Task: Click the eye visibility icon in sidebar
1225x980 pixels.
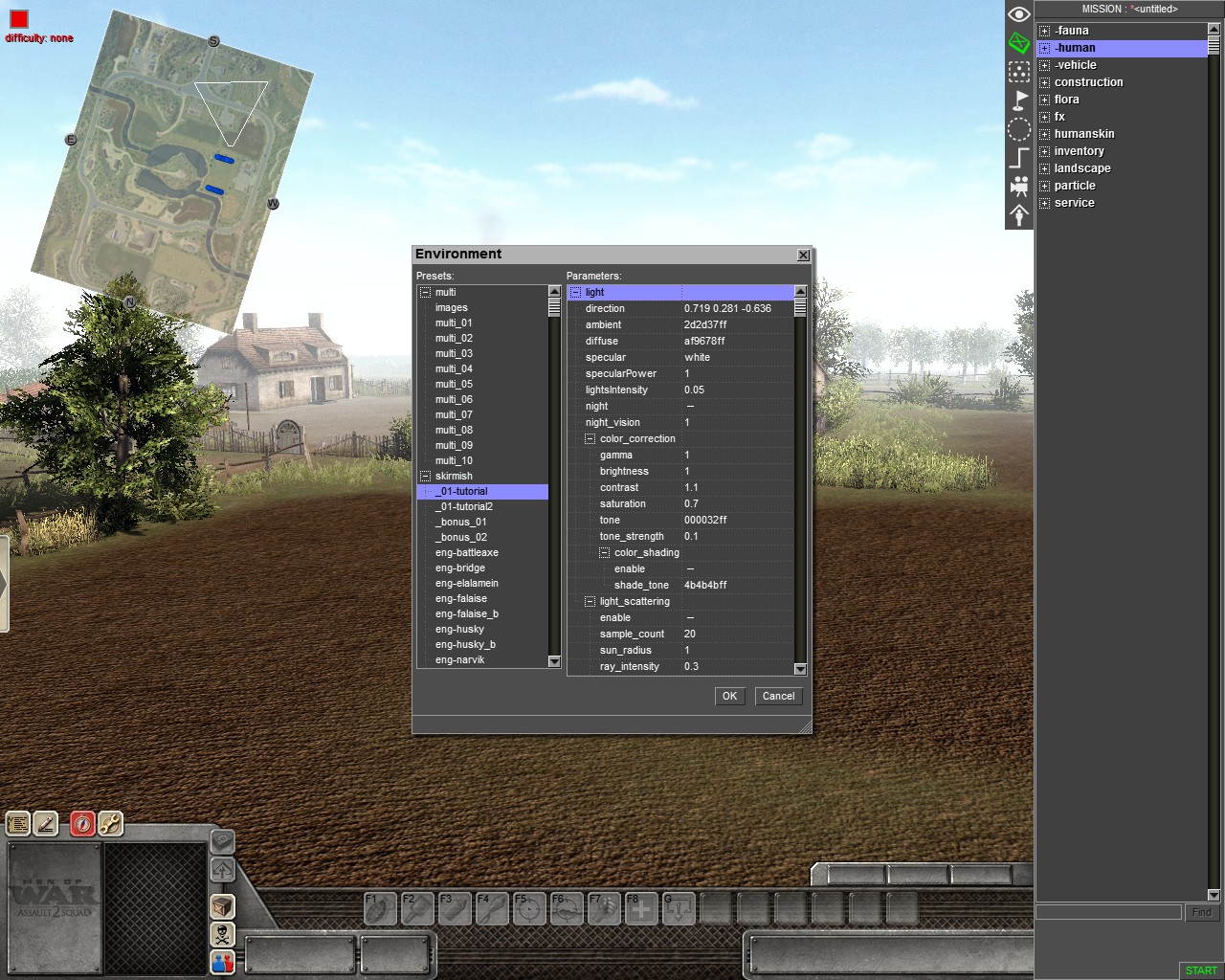Action: pyautogui.click(x=1019, y=13)
